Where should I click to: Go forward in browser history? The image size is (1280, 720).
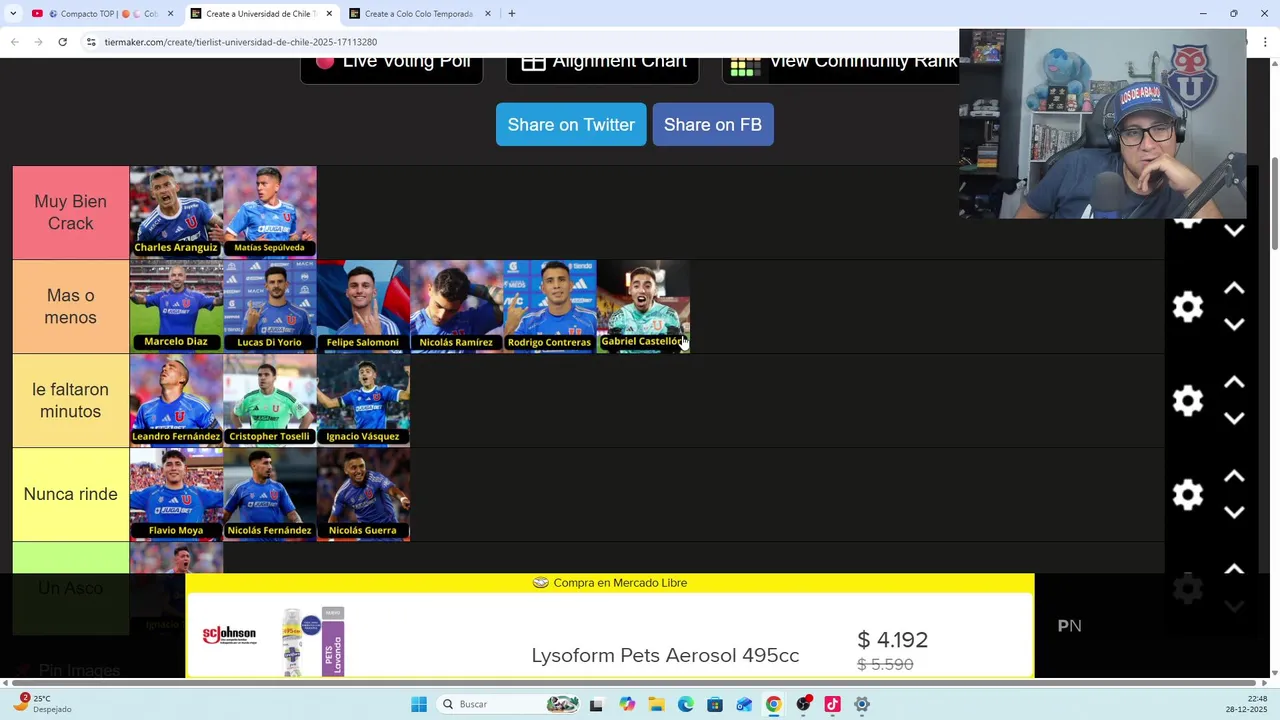pyautogui.click(x=38, y=42)
